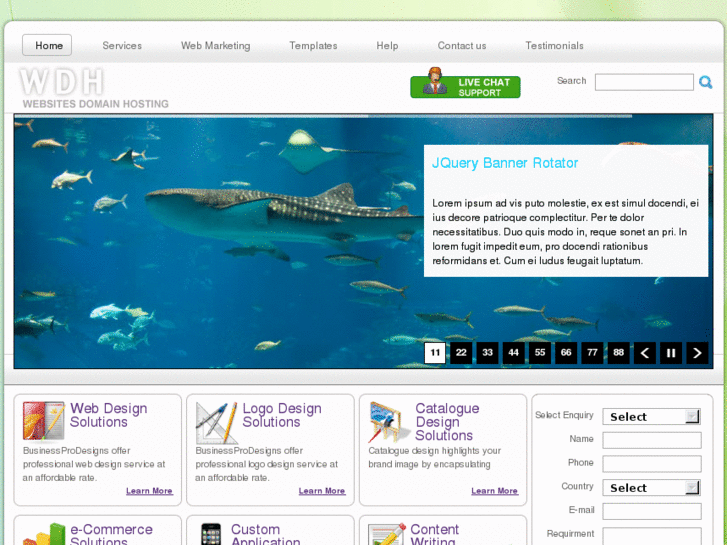
Task: Open the Services menu item
Action: coord(122,45)
